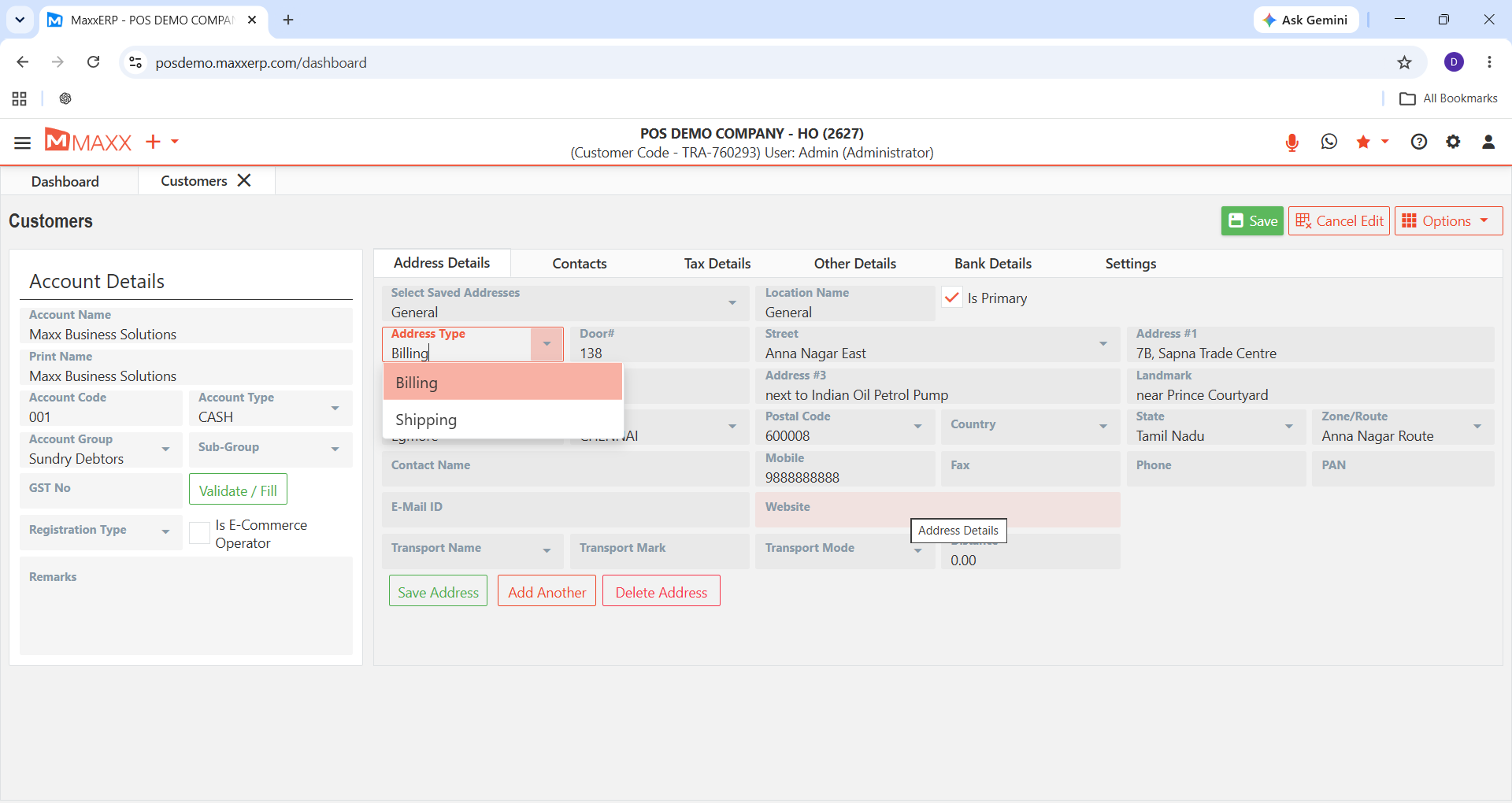1512x803 pixels.
Task: Toggle Is E-Commerce Operator checkbox
Action: [199, 533]
